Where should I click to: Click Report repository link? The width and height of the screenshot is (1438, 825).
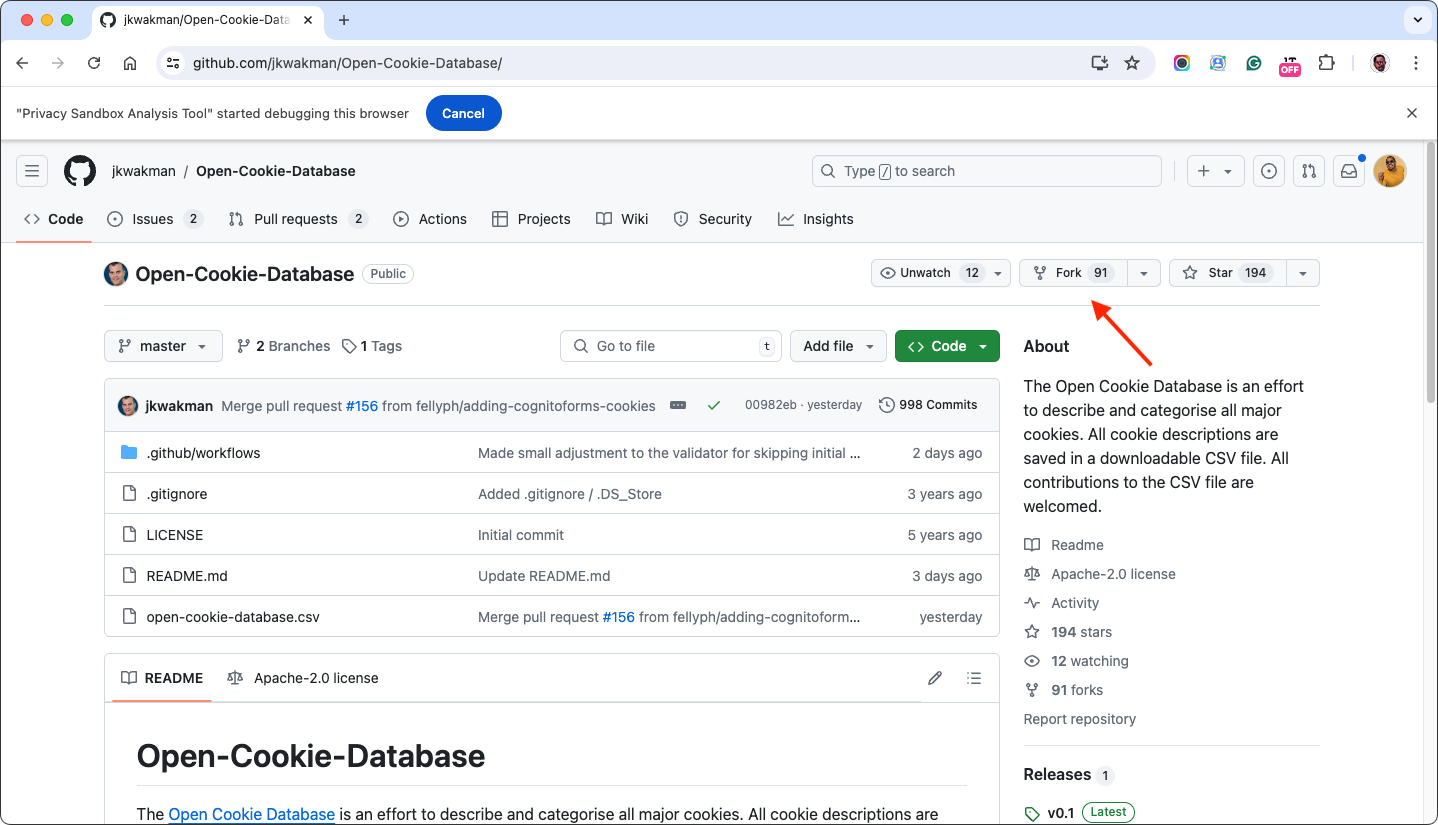point(1080,719)
